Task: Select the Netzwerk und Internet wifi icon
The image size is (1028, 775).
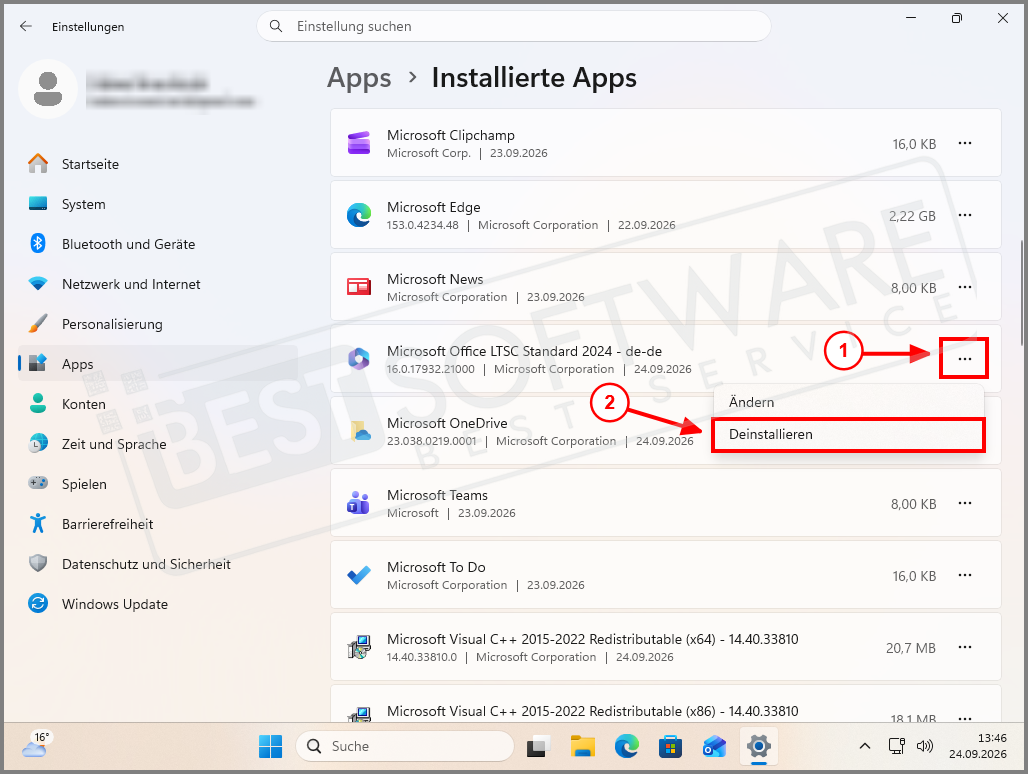Action: [38, 284]
